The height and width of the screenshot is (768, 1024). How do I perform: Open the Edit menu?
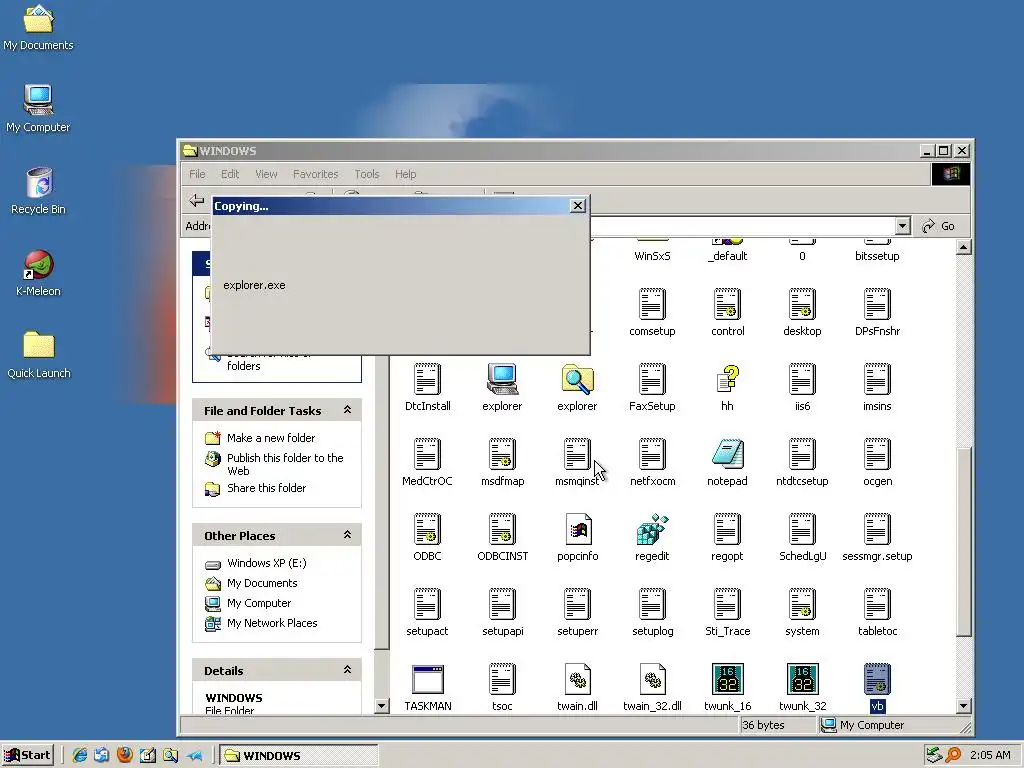coord(230,174)
